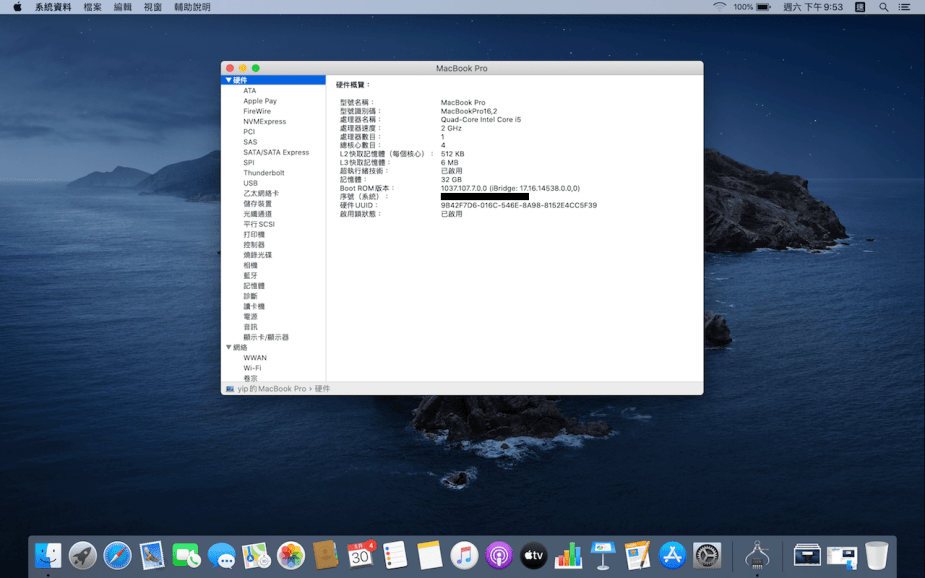
Task: Open Finder from the Dock
Action: [48, 555]
